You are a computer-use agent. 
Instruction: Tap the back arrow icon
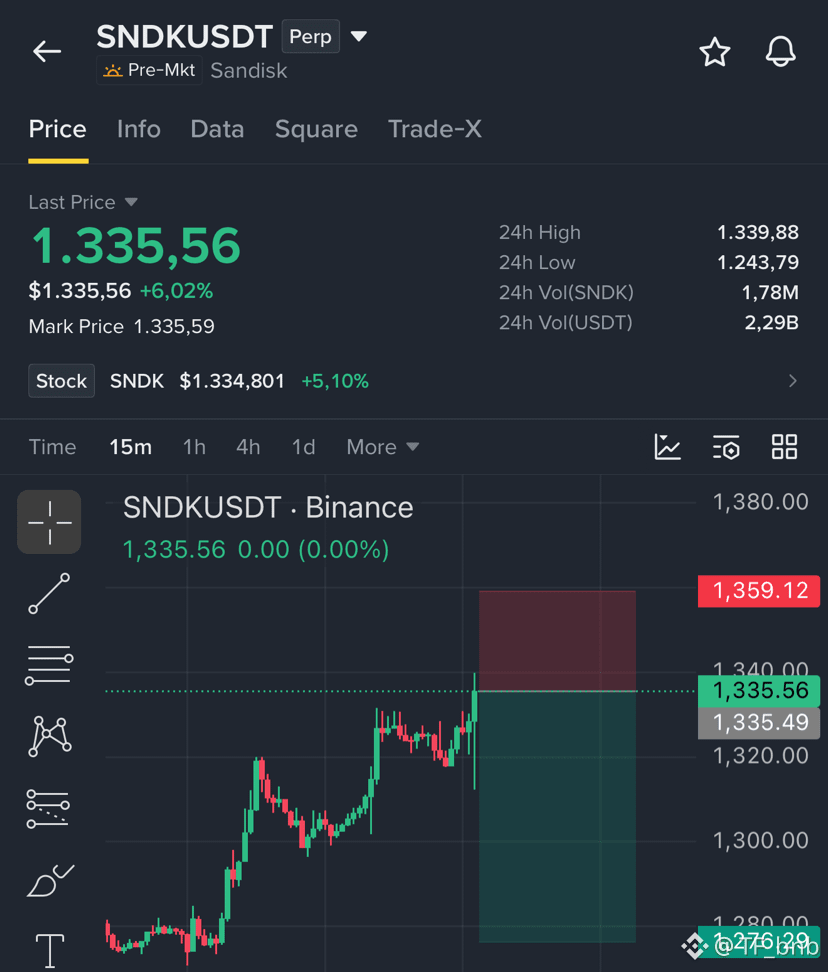[x=47, y=51]
